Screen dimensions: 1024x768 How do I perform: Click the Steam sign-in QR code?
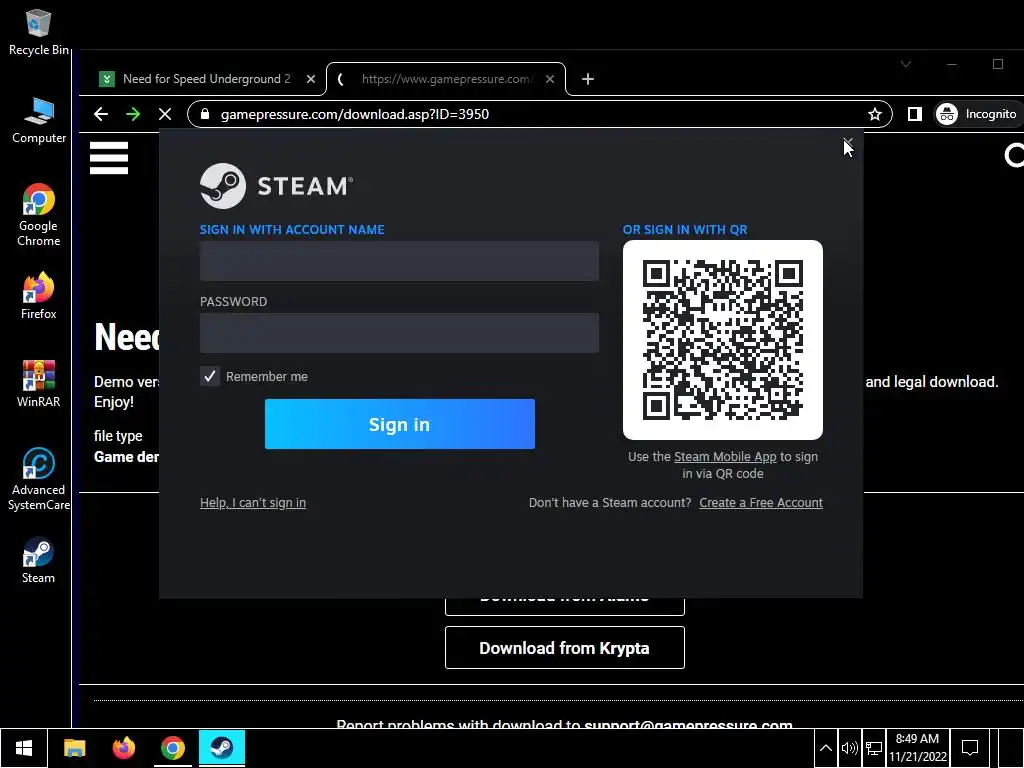pyautogui.click(x=722, y=340)
